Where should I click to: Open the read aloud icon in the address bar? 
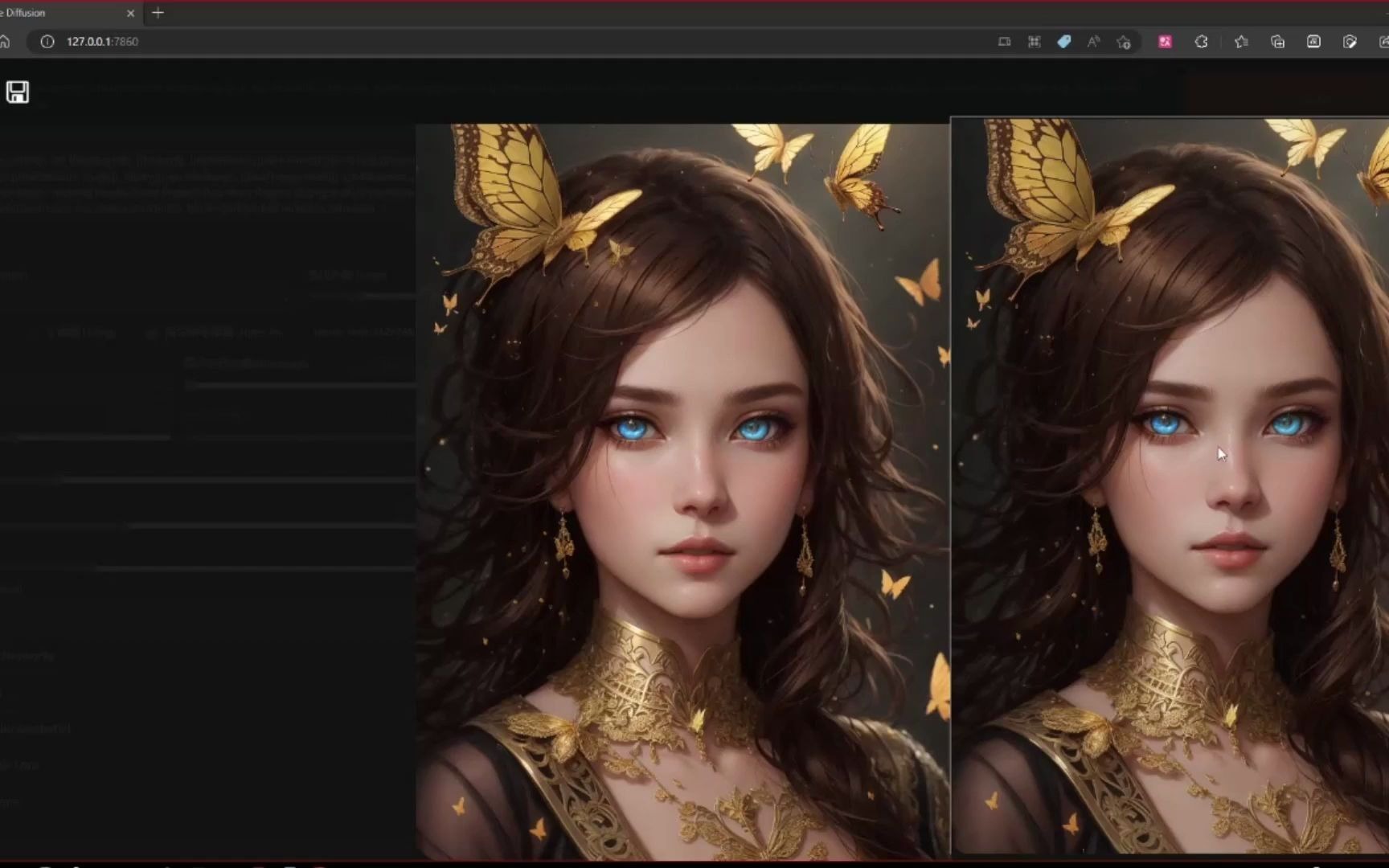pos(1093,41)
